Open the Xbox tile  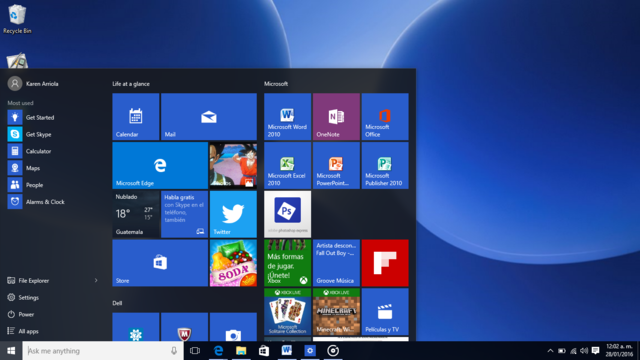pos(287,263)
